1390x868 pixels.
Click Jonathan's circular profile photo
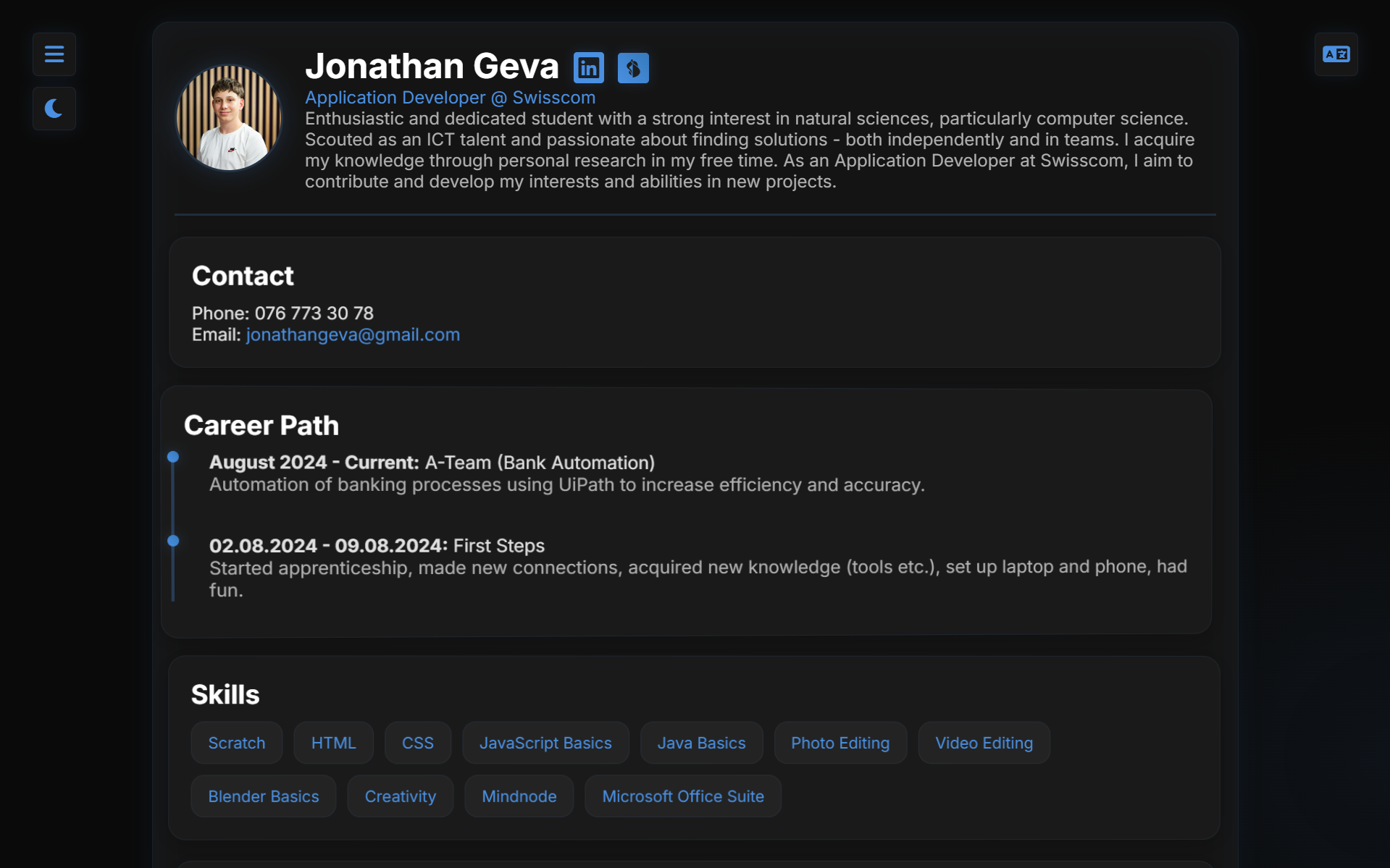tap(227, 117)
